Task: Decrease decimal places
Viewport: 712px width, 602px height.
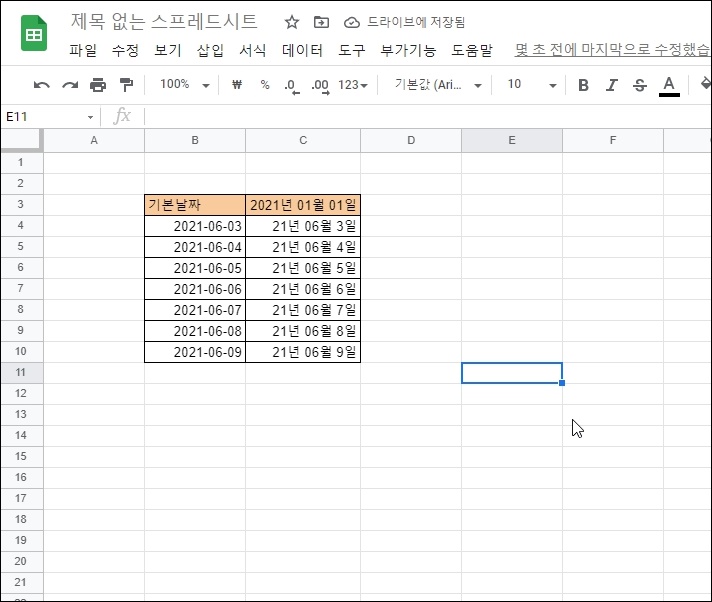Action: (292, 85)
